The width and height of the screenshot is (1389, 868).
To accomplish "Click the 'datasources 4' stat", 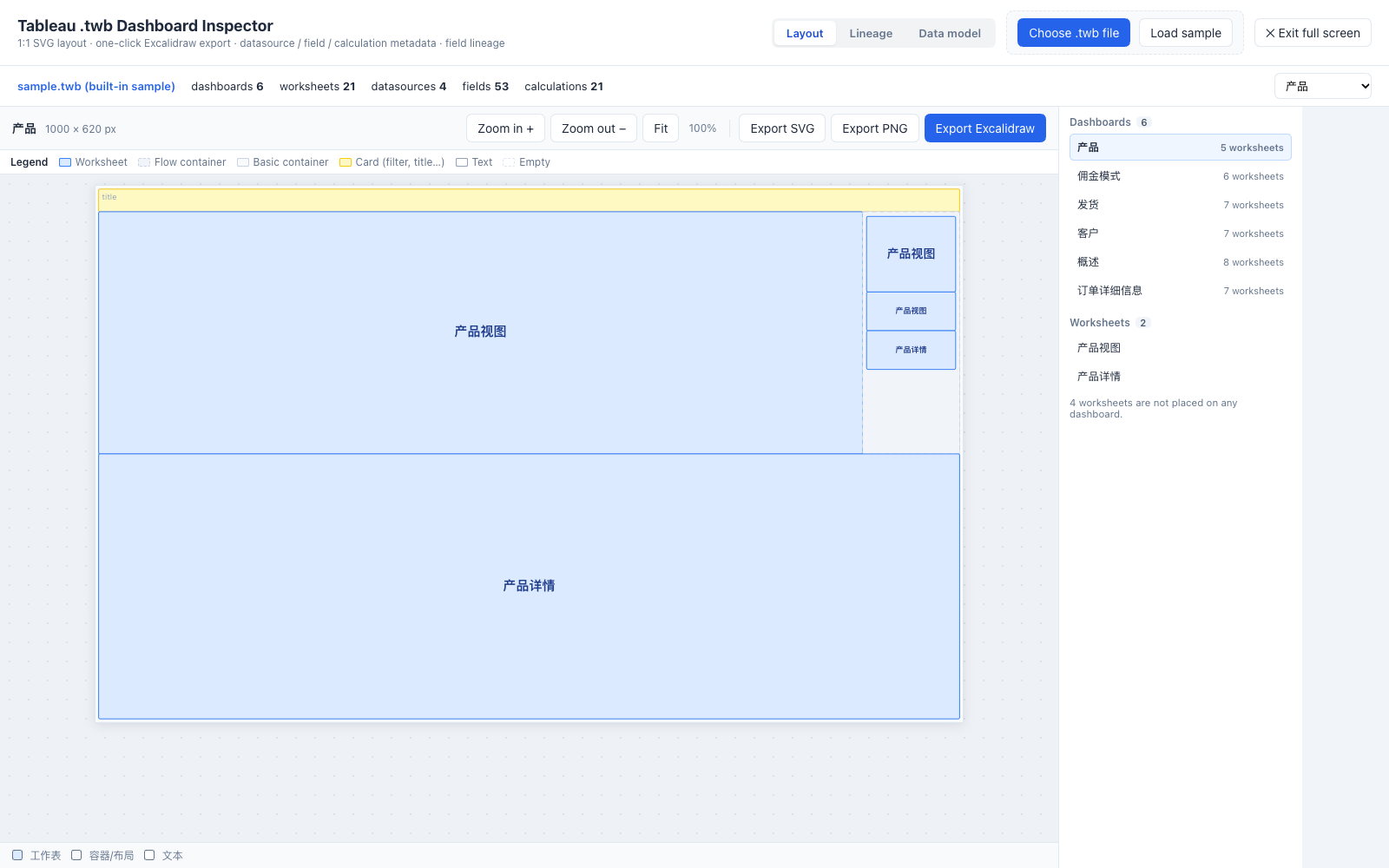I will (409, 86).
